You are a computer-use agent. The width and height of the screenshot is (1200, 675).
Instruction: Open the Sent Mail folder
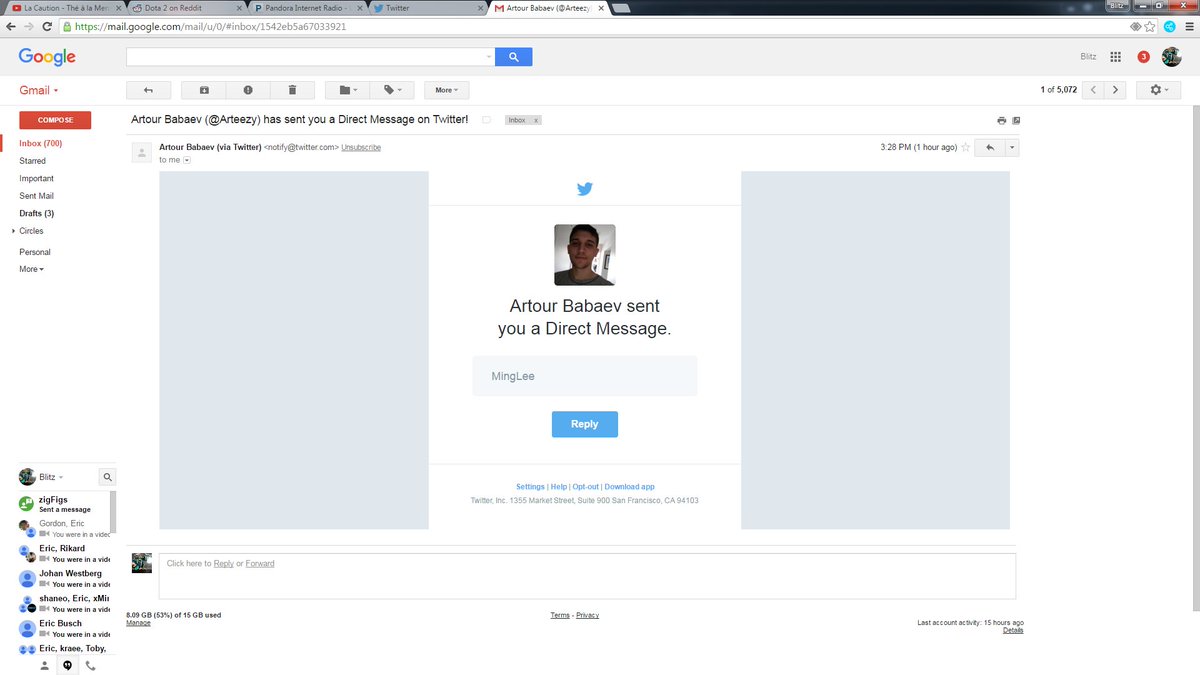click(x=36, y=196)
